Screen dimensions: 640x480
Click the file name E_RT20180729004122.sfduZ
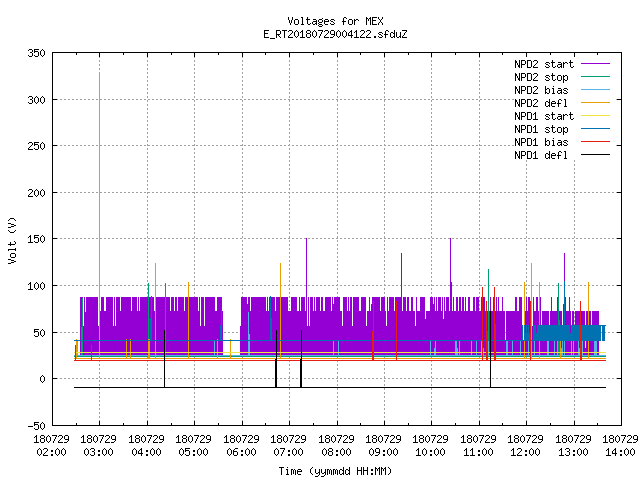tap(335, 34)
